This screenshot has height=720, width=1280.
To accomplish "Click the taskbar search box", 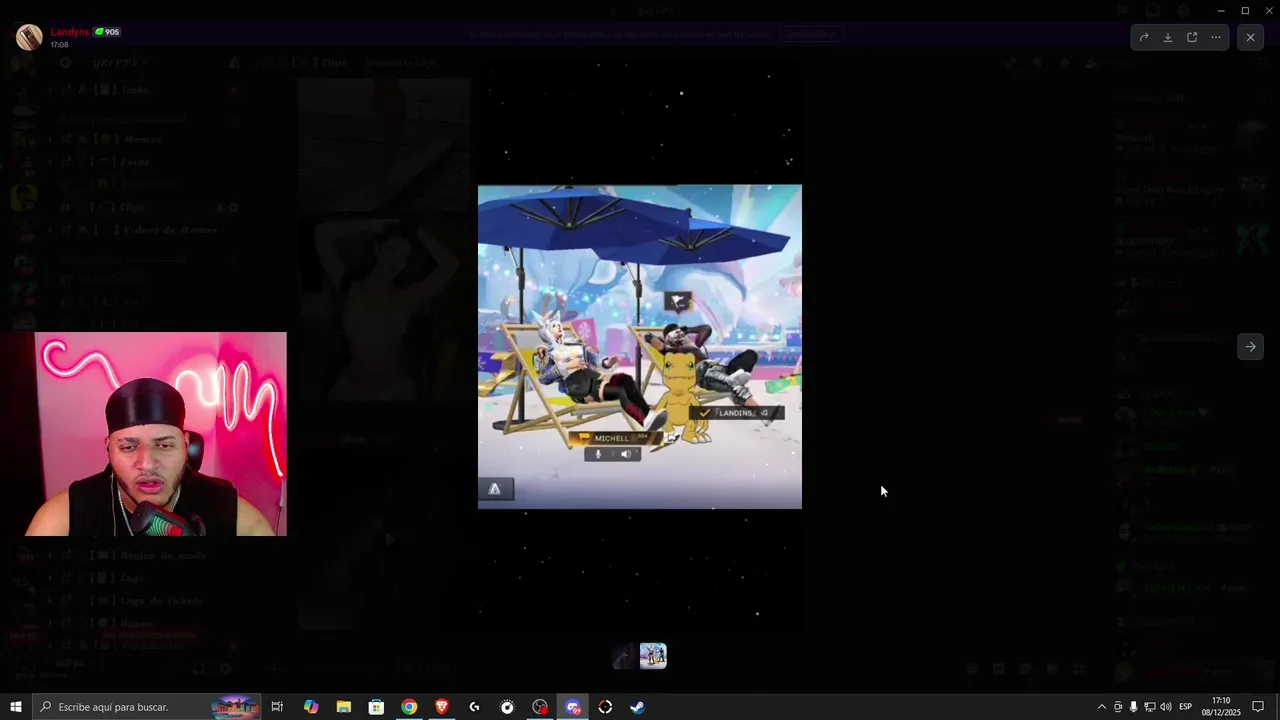I will [147, 707].
